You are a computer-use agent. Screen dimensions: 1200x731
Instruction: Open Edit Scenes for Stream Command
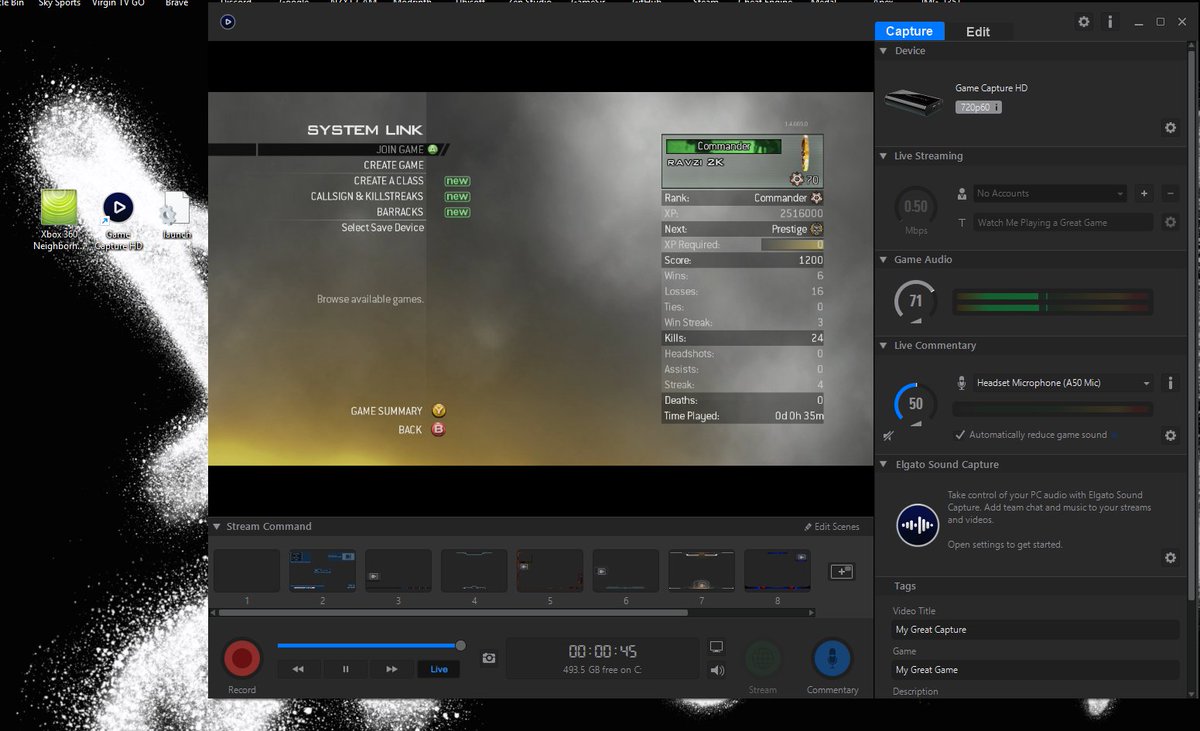point(832,527)
